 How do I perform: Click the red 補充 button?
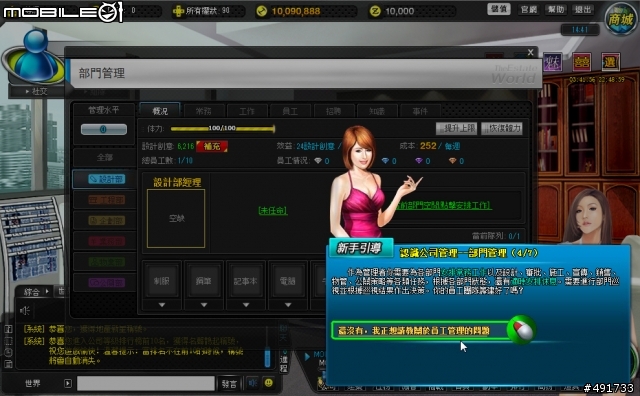tap(212, 146)
